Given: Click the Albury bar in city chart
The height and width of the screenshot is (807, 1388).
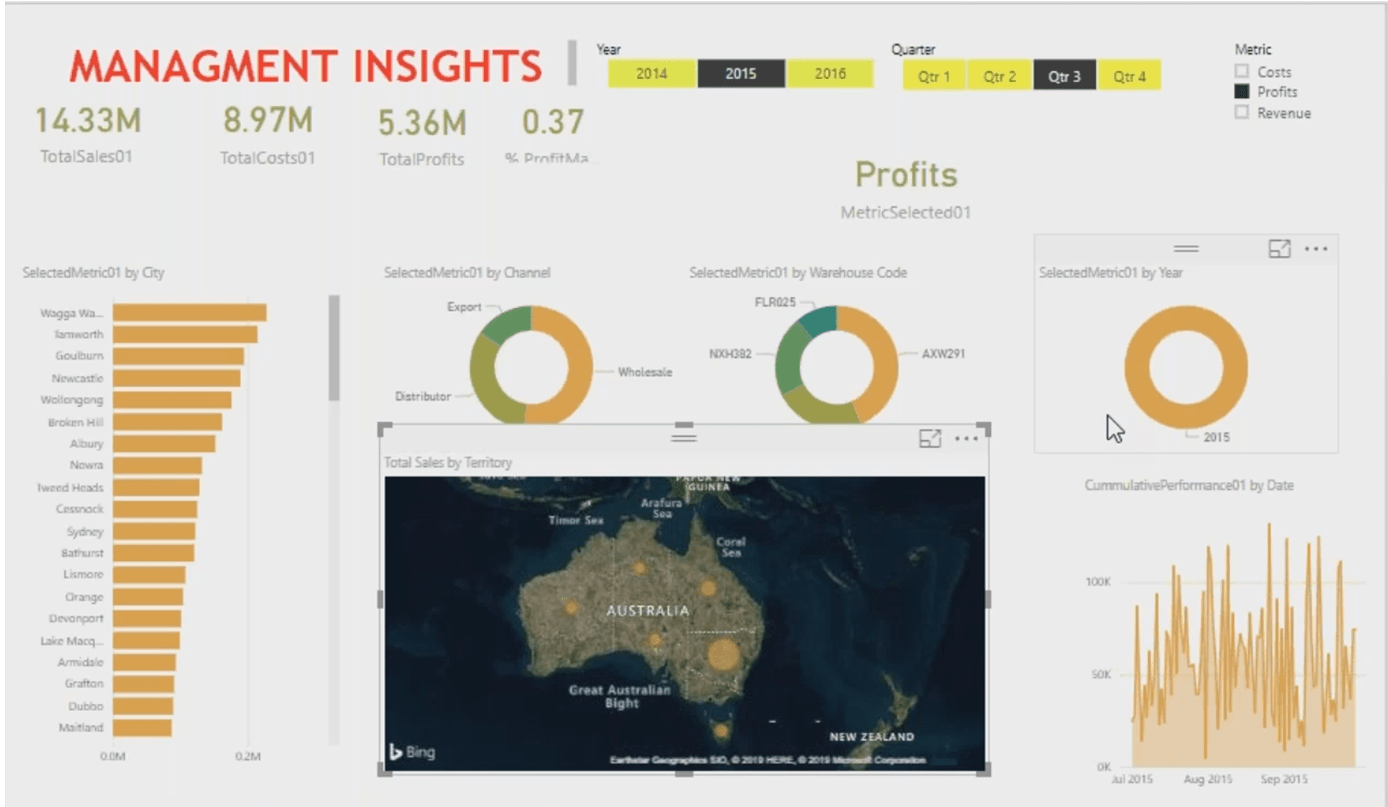Looking at the screenshot, I should coord(164,444).
